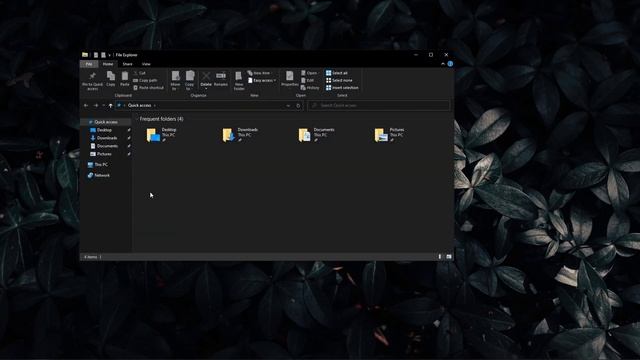Click Invert selection in ribbon
This screenshot has height=360, width=640.
[x=342, y=88]
